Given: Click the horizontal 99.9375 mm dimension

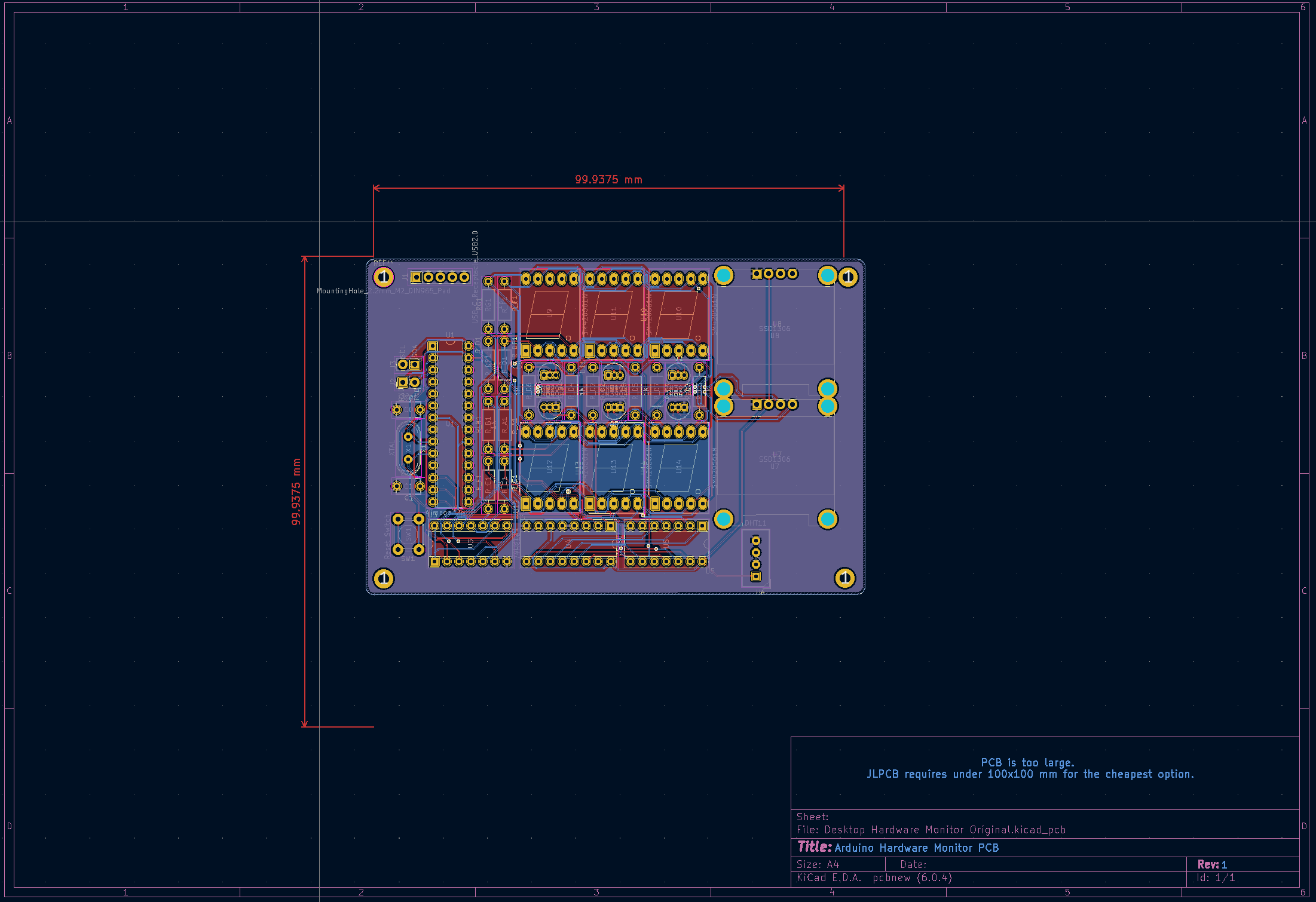Looking at the screenshot, I should 608,179.
